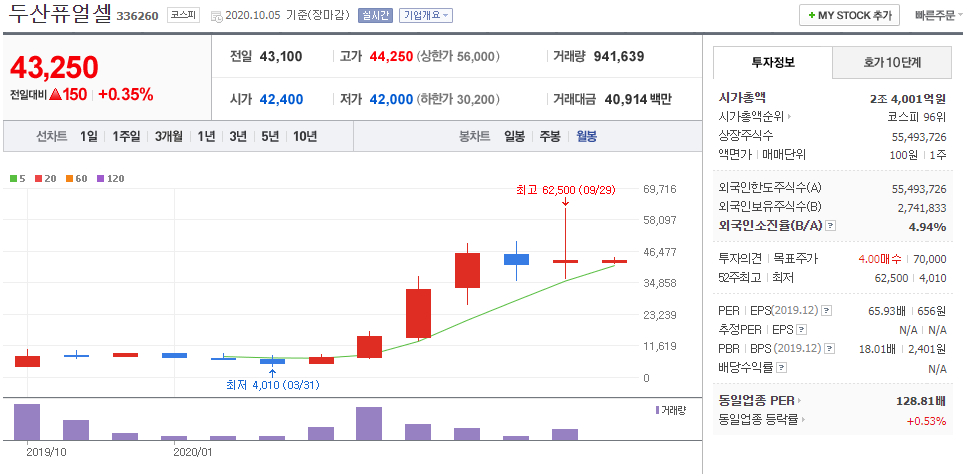Click the 2020/01 date label on chart axis
Viewport: 963px width, 474px height.
193,451
